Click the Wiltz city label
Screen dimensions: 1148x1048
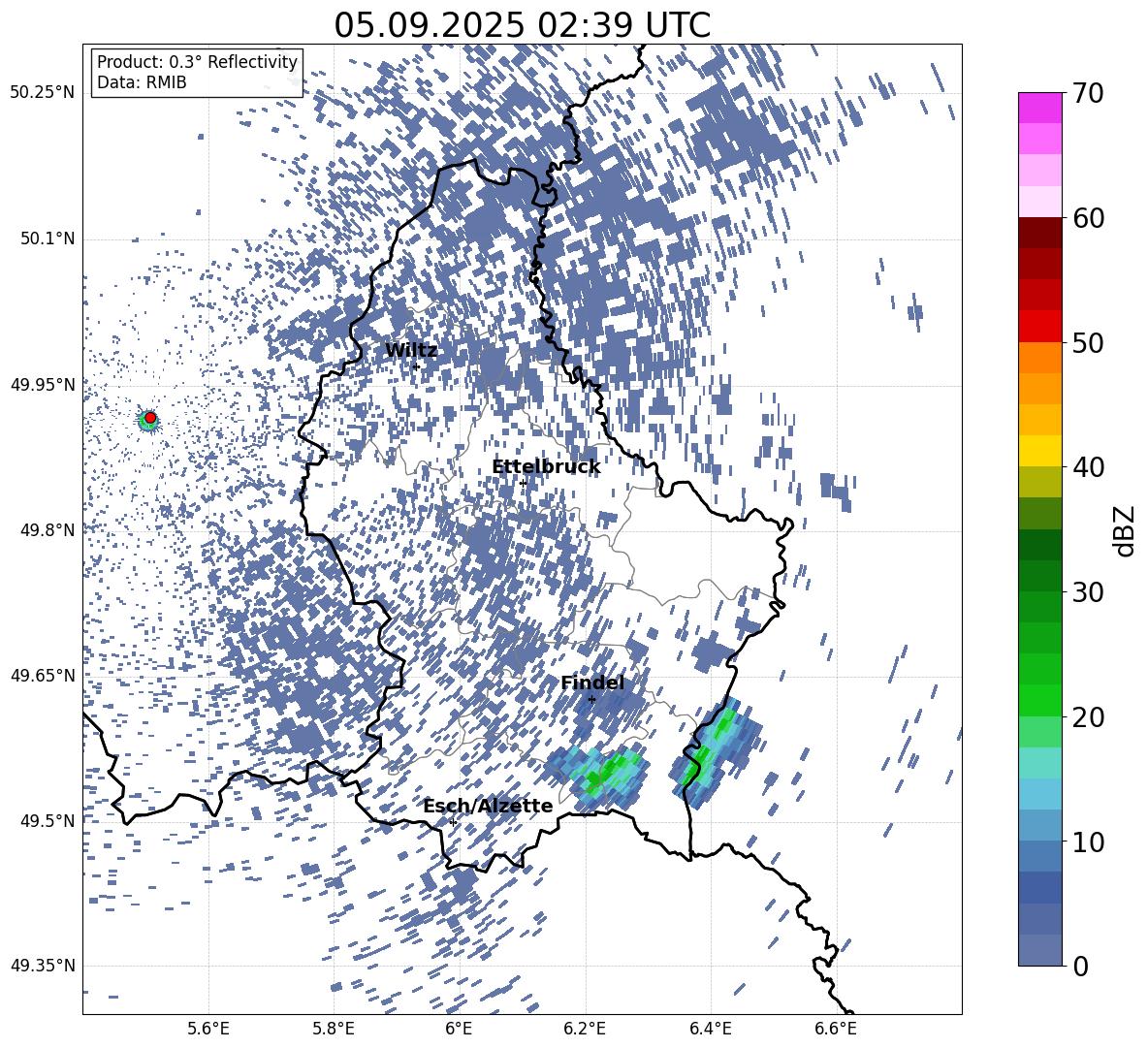pyautogui.click(x=411, y=350)
